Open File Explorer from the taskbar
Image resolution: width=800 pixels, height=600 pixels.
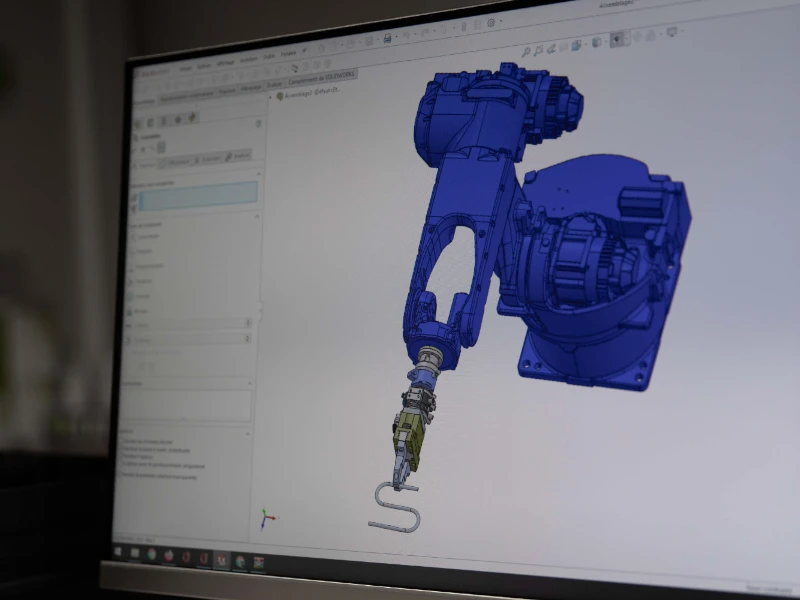coord(135,553)
